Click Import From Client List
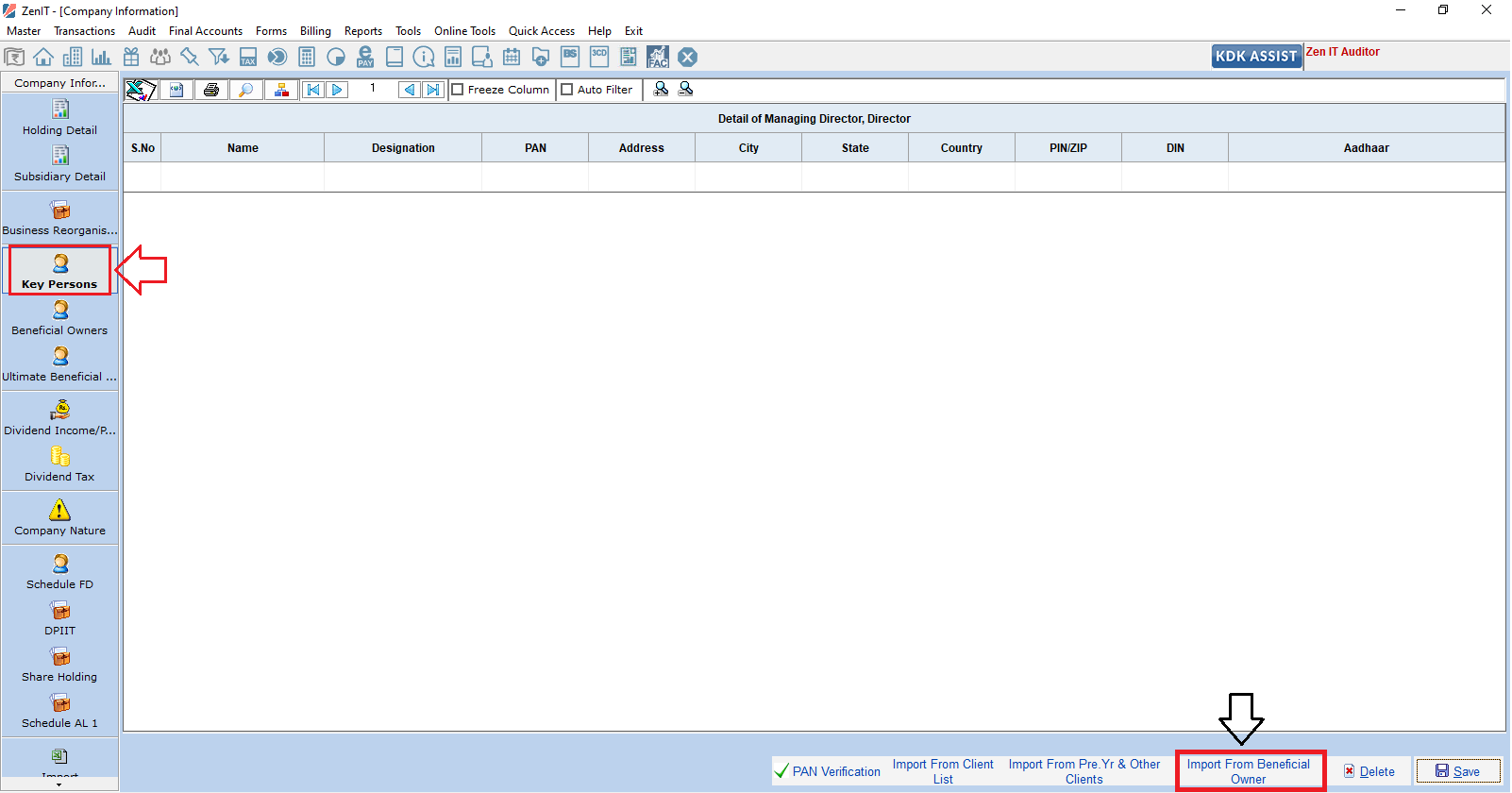This screenshot has width=1512, height=793. coord(943,771)
